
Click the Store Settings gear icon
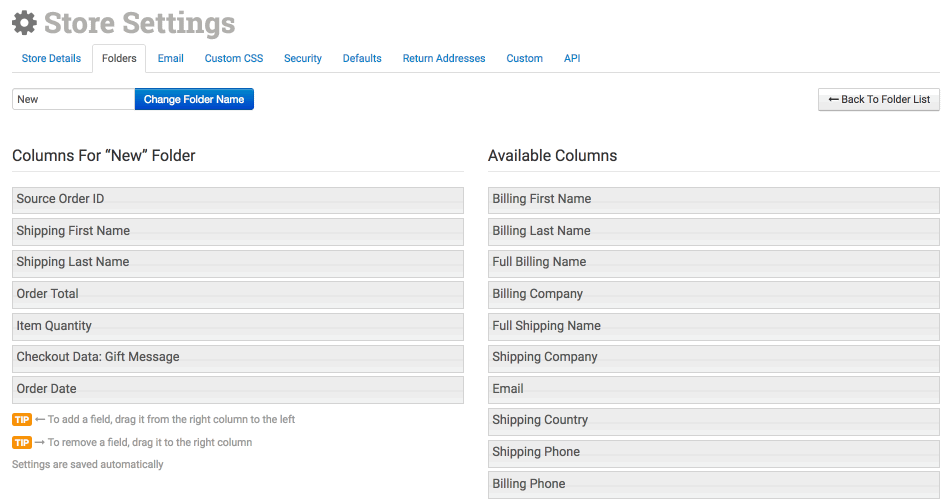pyautogui.click(x=25, y=23)
